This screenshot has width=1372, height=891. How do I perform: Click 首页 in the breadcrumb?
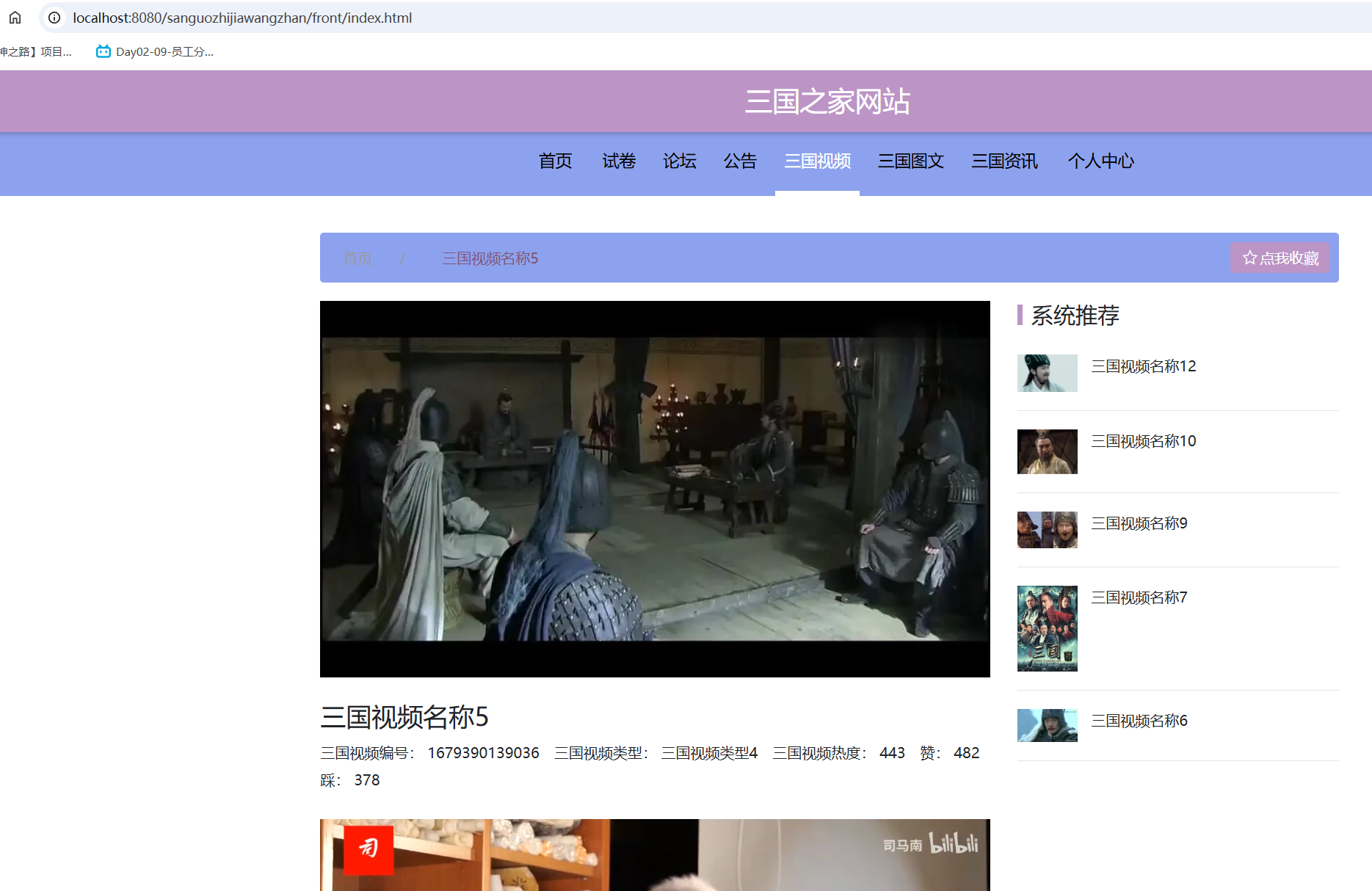coord(357,258)
